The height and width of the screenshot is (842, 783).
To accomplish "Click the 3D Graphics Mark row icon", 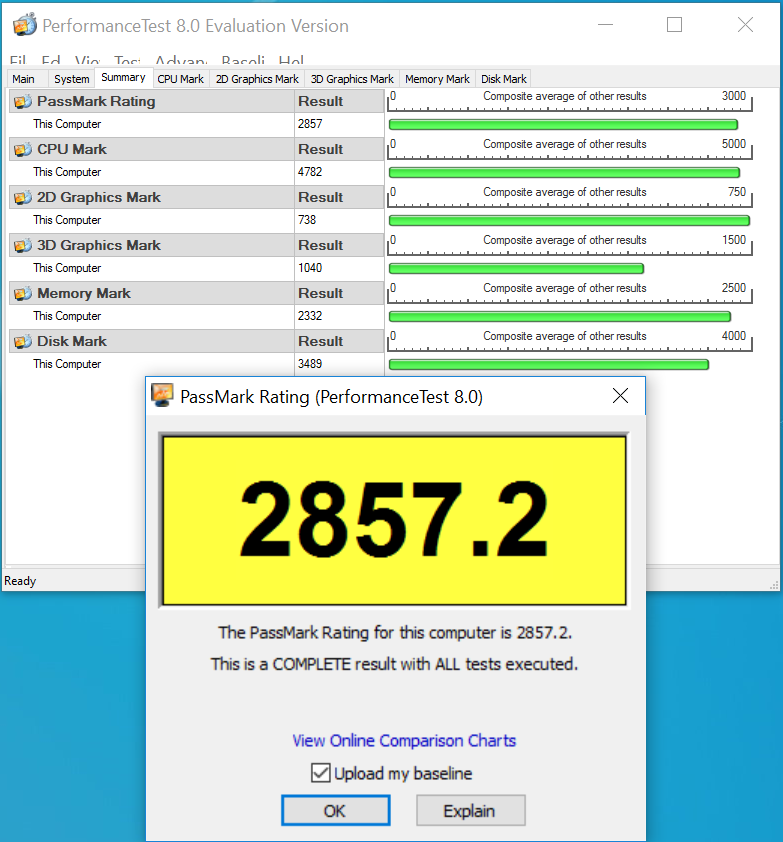I will click(x=23, y=245).
